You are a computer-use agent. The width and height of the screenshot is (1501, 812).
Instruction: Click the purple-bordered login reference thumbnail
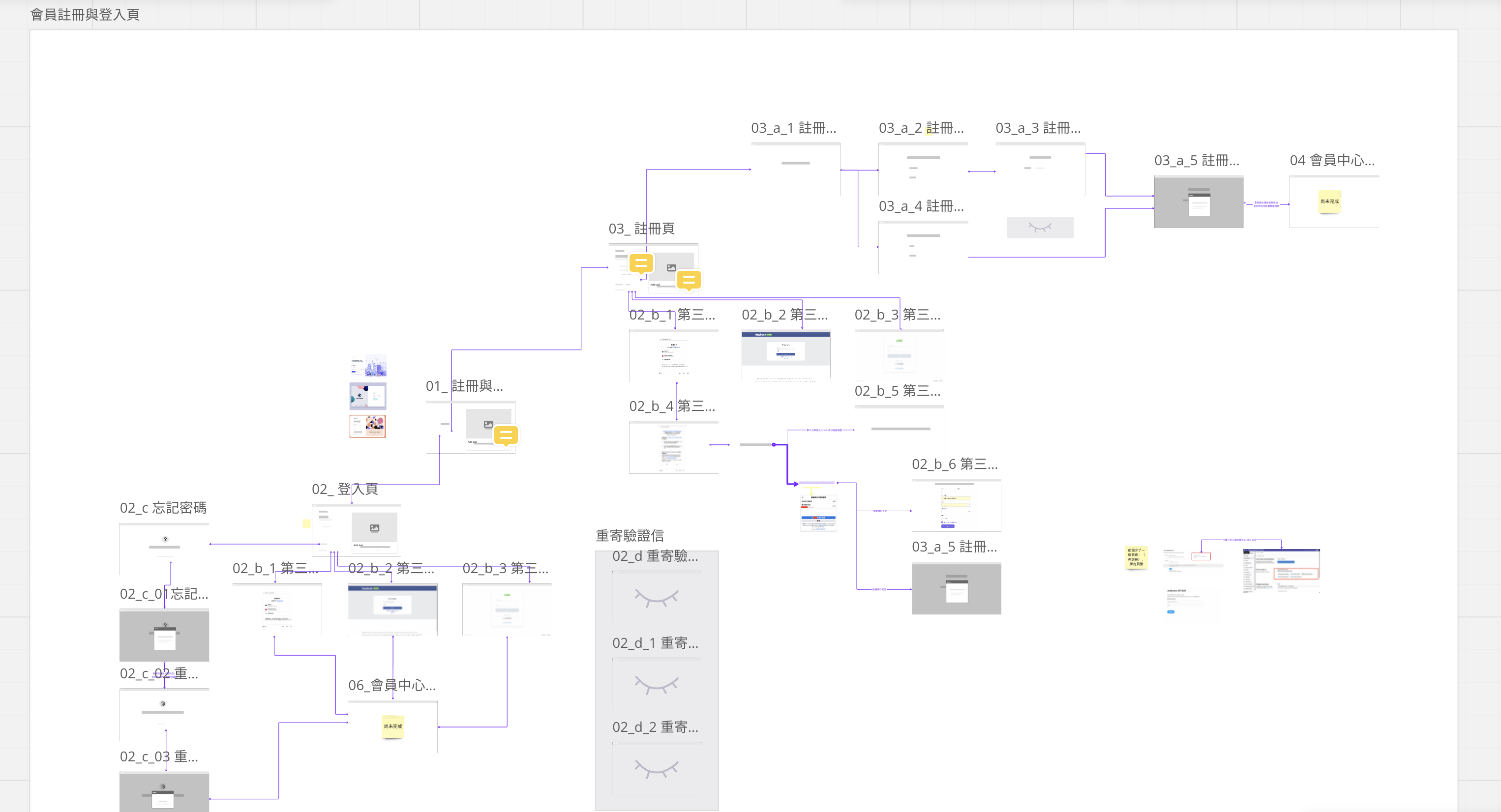coord(368,396)
